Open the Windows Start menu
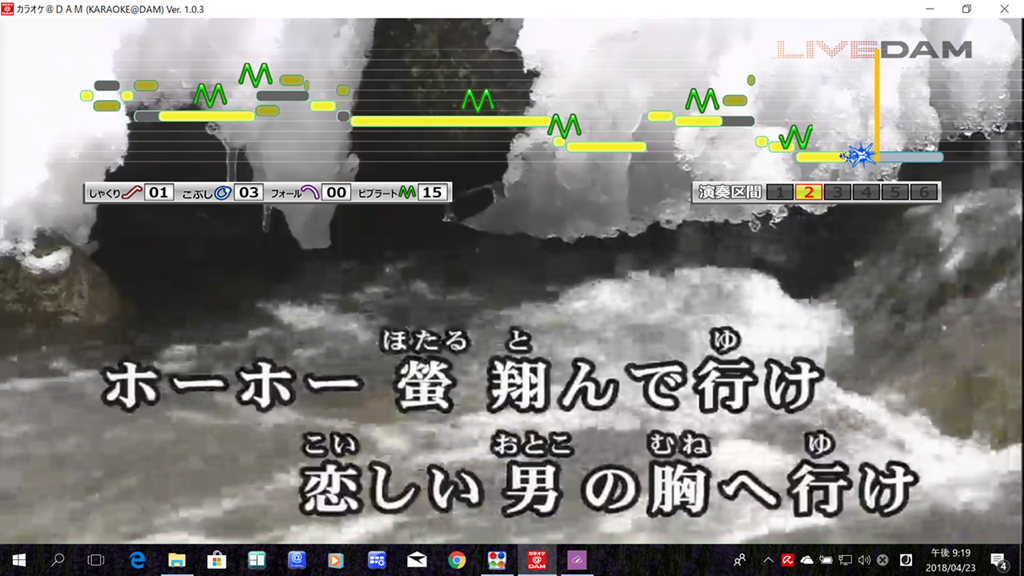Screen dimensions: 1024x576 click(x=19, y=560)
